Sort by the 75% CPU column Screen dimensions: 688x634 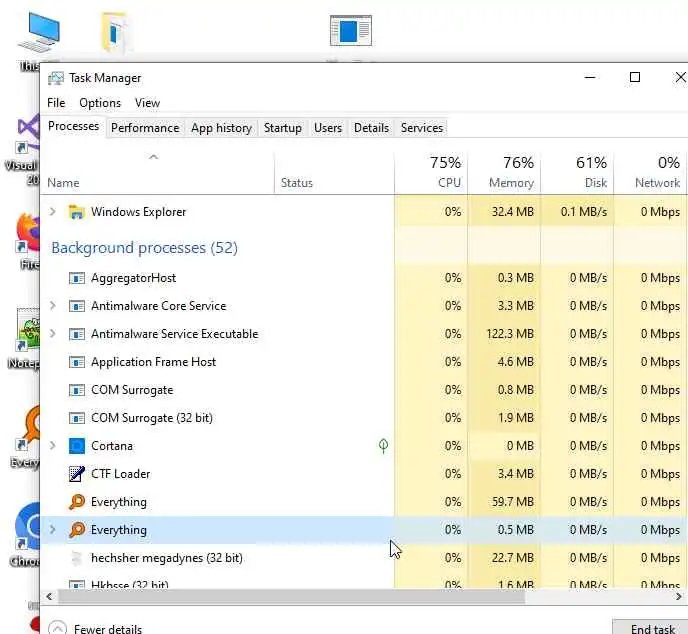click(431, 174)
